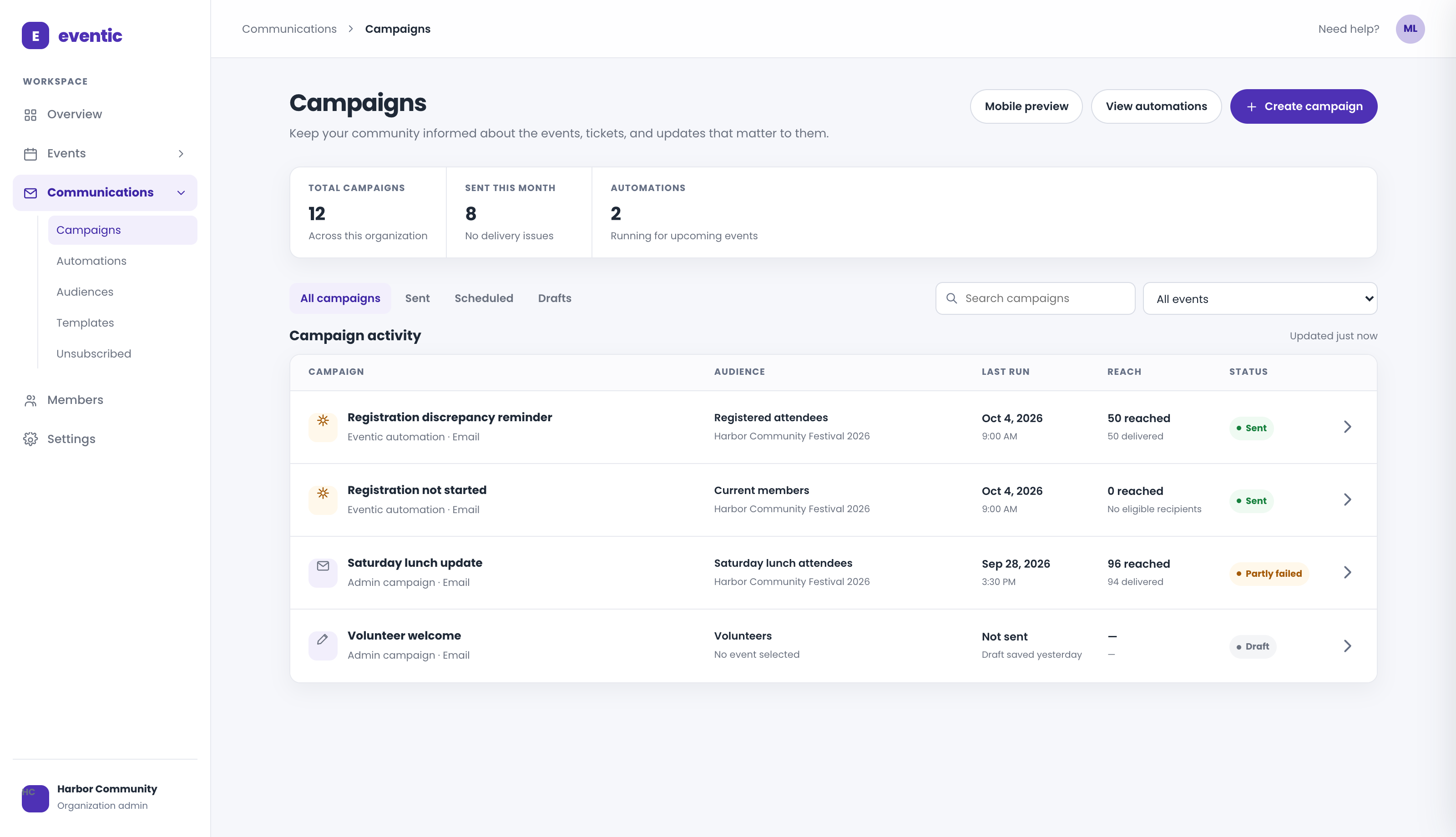This screenshot has height=837, width=1456.
Task: Click the Registration discrepancy reminder automation icon
Action: click(x=323, y=427)
